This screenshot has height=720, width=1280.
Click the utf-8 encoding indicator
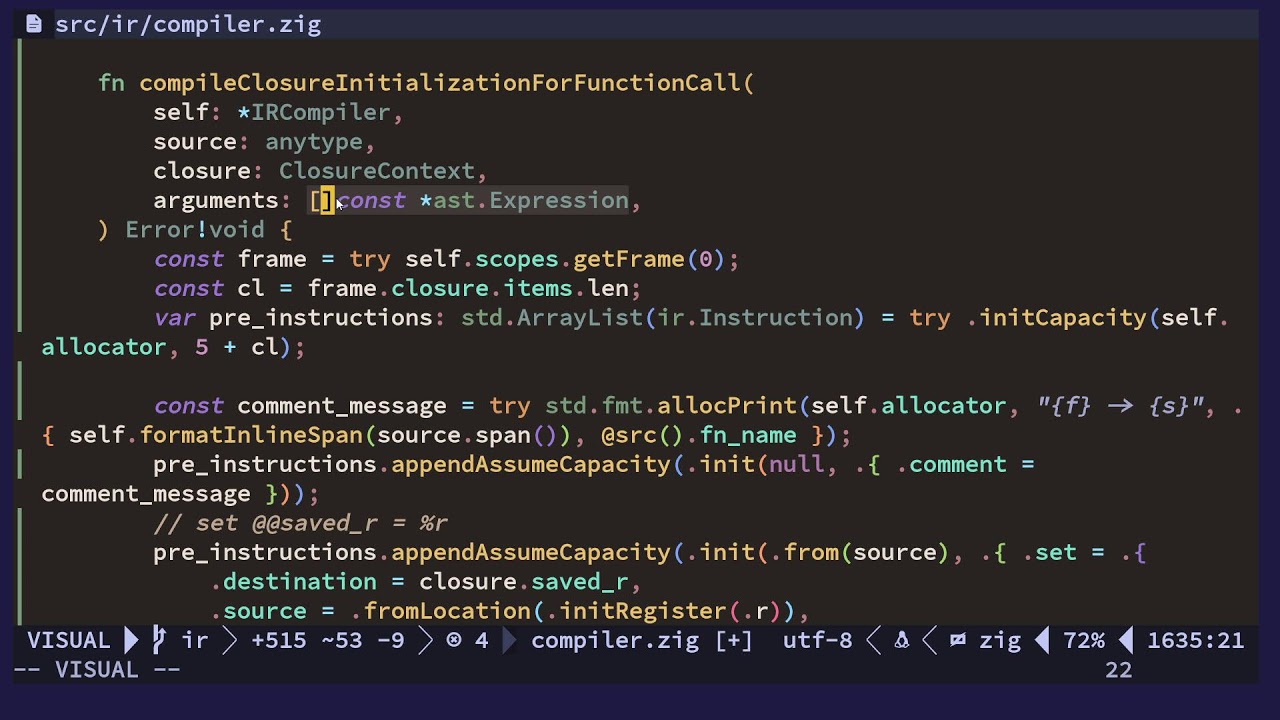817,640
